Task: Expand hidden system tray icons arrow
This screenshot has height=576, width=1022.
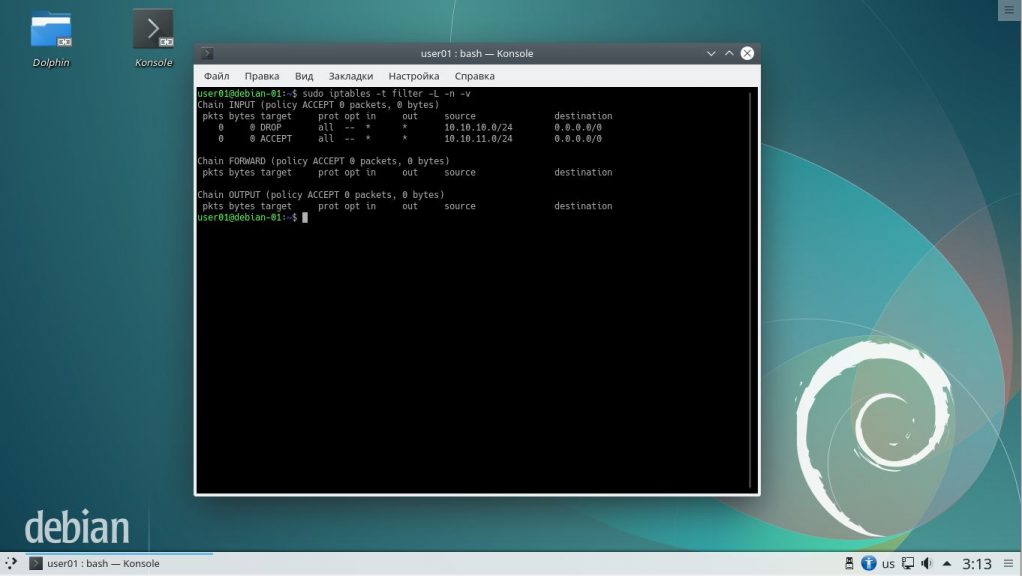Action: 946,563
